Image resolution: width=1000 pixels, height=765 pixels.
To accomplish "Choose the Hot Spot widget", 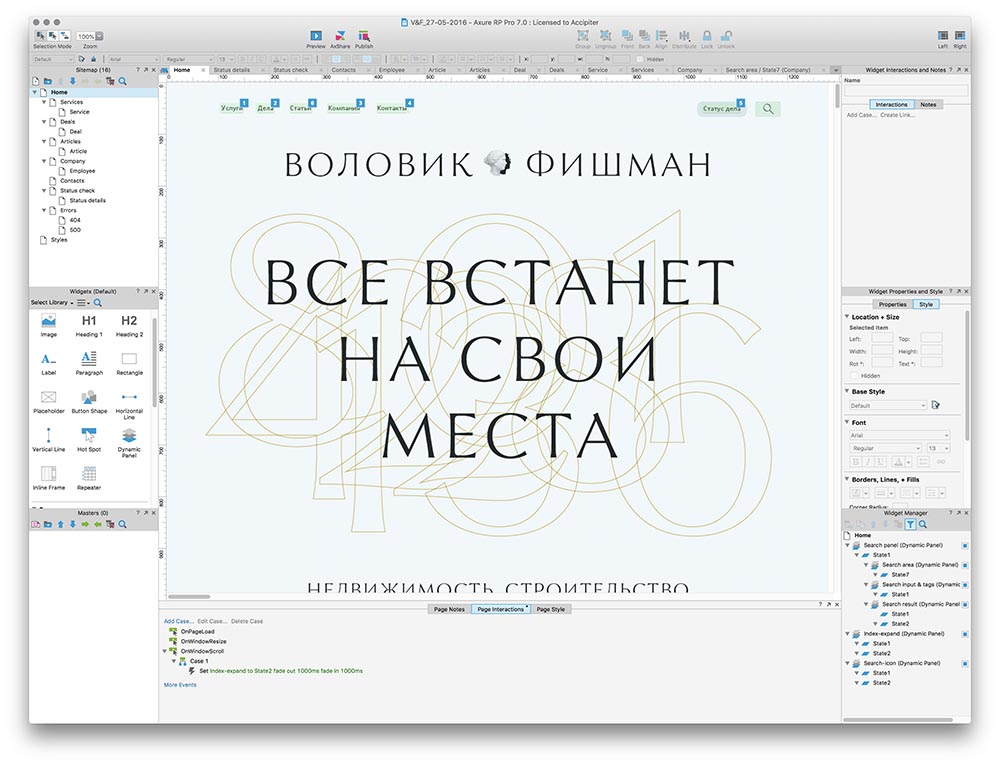I will tap(89, 436).
